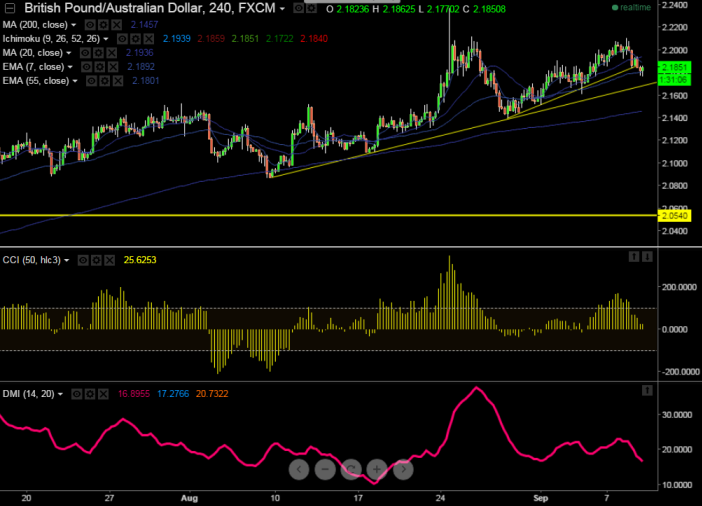Zoom out with the round minus button
Screen dimensions: 702x506
point(325,469)
